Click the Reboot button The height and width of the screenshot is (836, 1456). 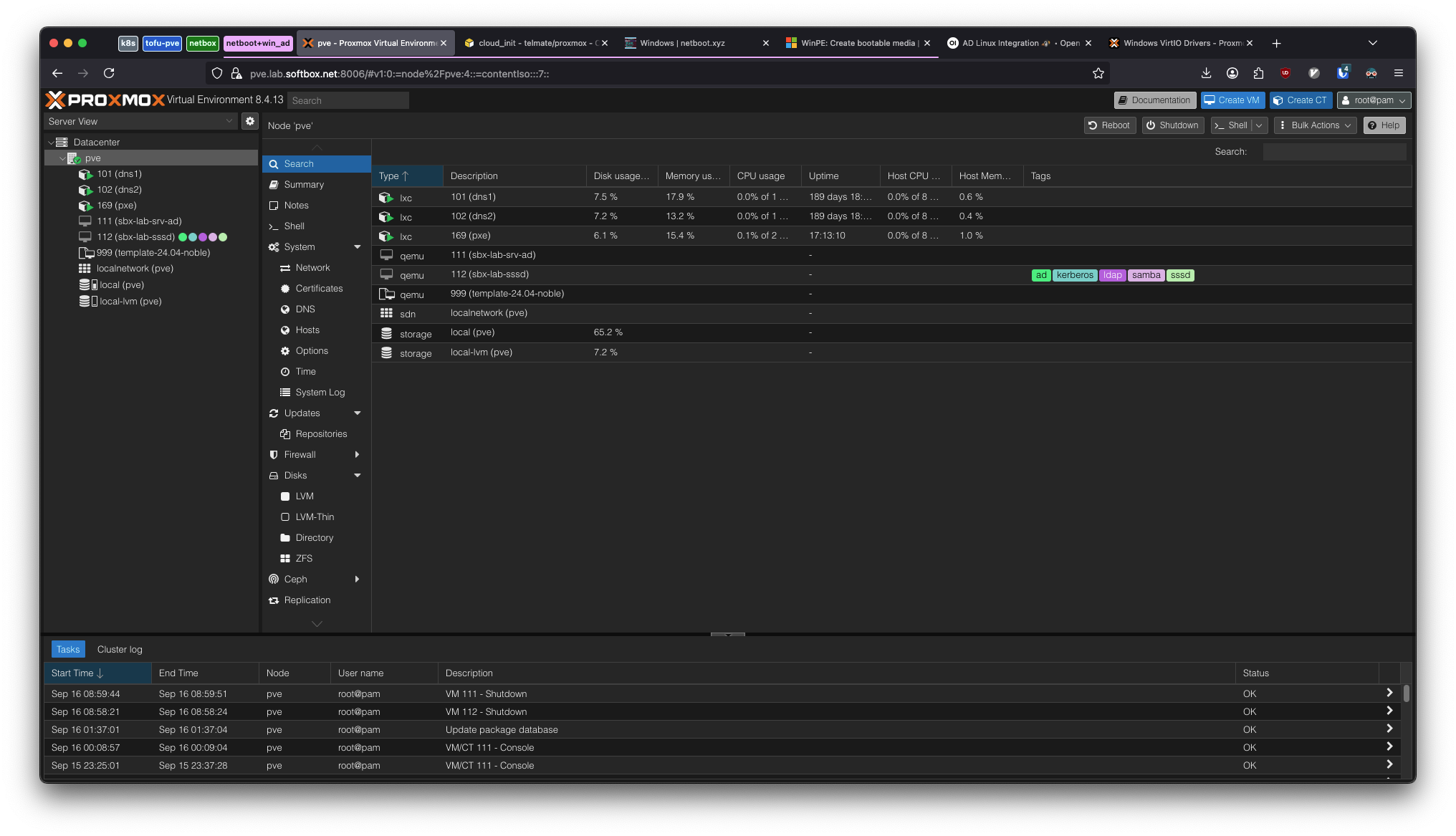pyautogui.click(x=1109, y=125)
